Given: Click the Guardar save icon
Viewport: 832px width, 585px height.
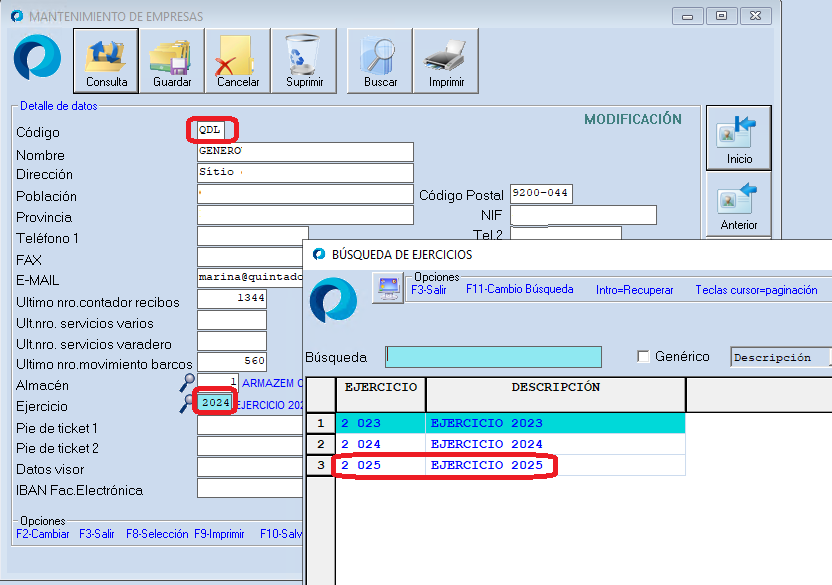Looking at the screenshot, I should click(172, 60).
